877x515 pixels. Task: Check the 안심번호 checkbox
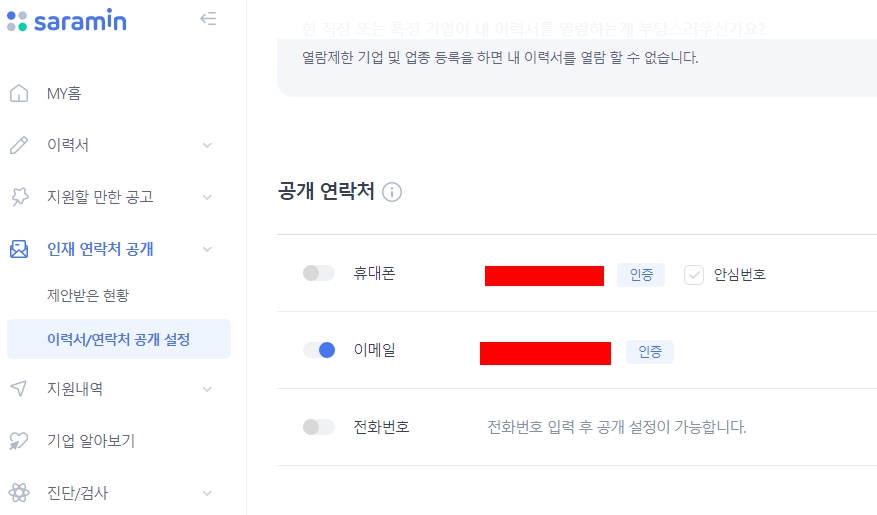click(694, 275)
